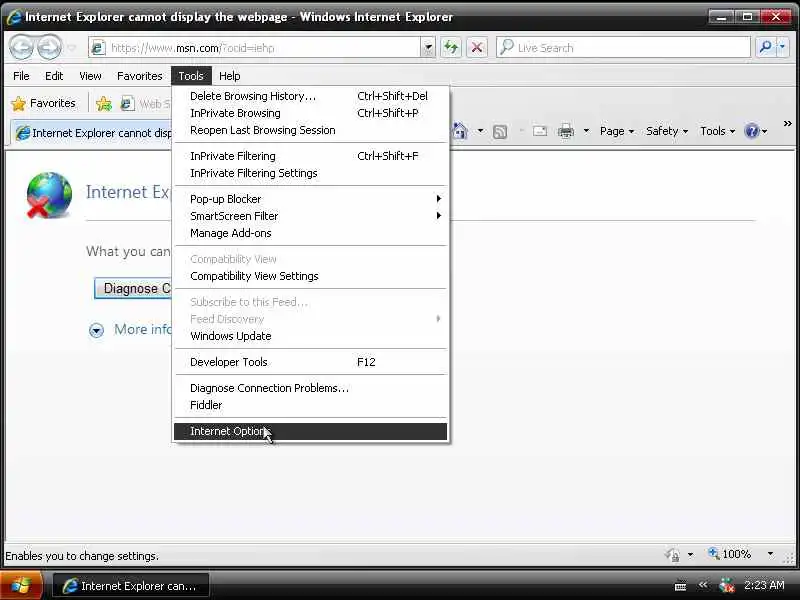
Task: Click the Forward navigation arrow
Action: coord(49,48)
